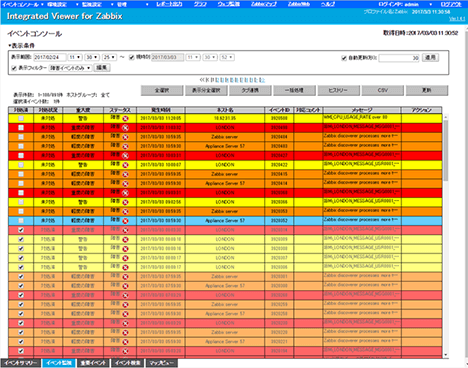This screenshot has width=468, height=368.
Task: Click failure icon for Appliance Server 57 05:59:30
Action: click(x=125, y=342)
